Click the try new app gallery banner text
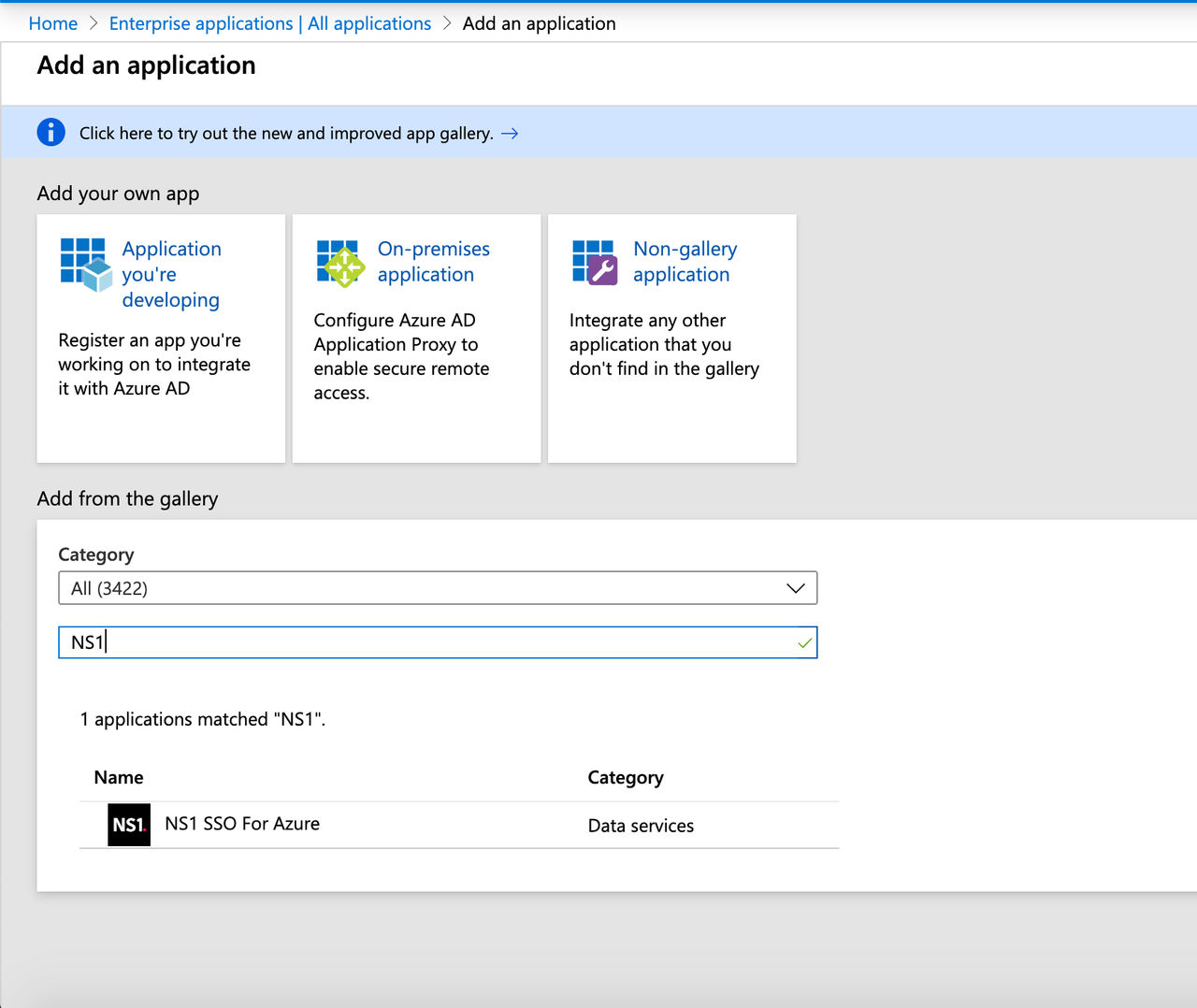This screenshot has width=1197, height=1008. pyautogui.click(x=286, y=134)
